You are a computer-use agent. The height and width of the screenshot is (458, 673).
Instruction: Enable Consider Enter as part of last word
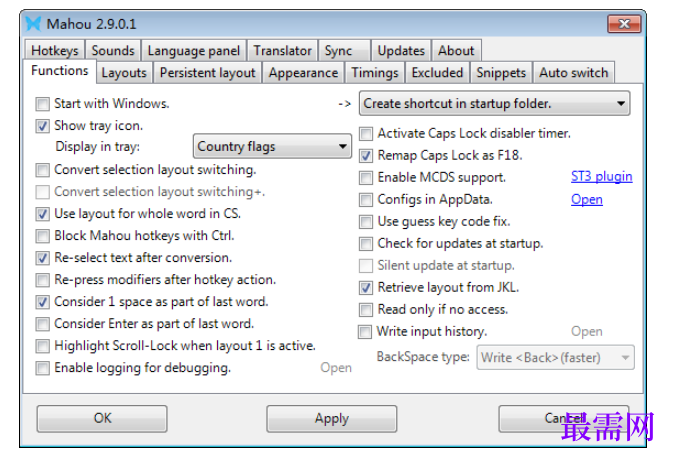click(x=42, y=324)
